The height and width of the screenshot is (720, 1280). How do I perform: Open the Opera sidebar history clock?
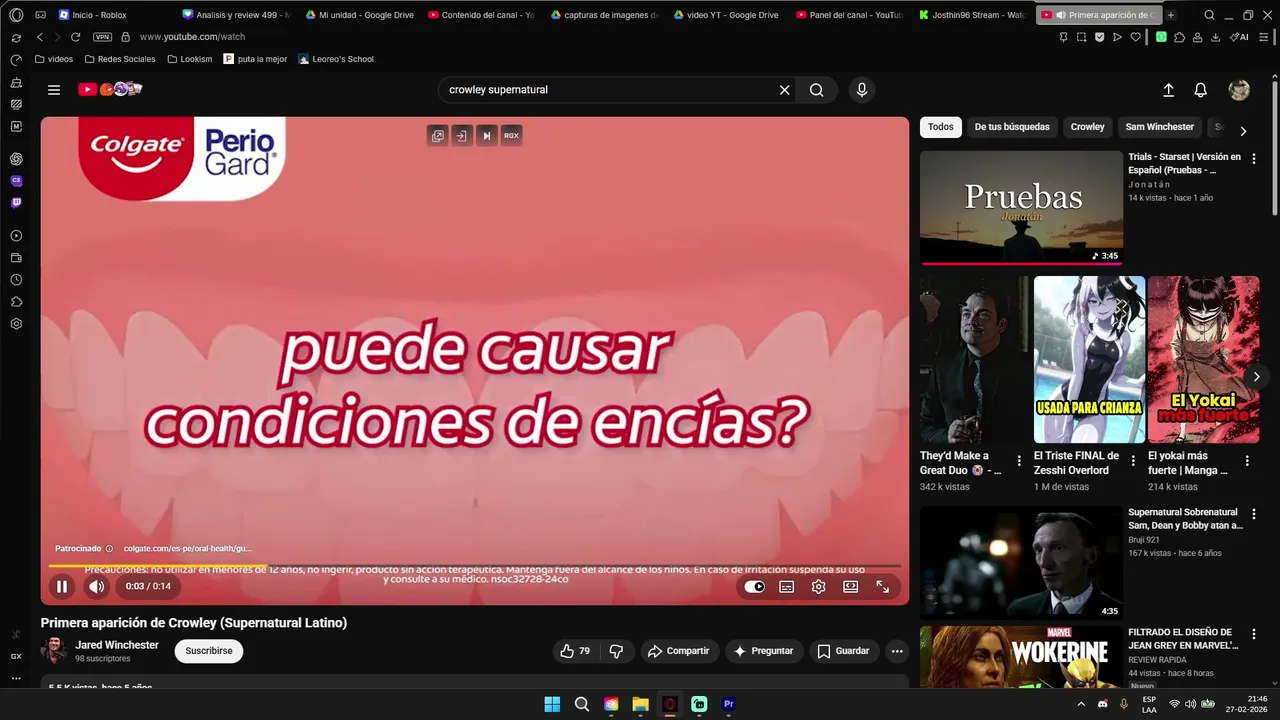[x=16, y=280]
